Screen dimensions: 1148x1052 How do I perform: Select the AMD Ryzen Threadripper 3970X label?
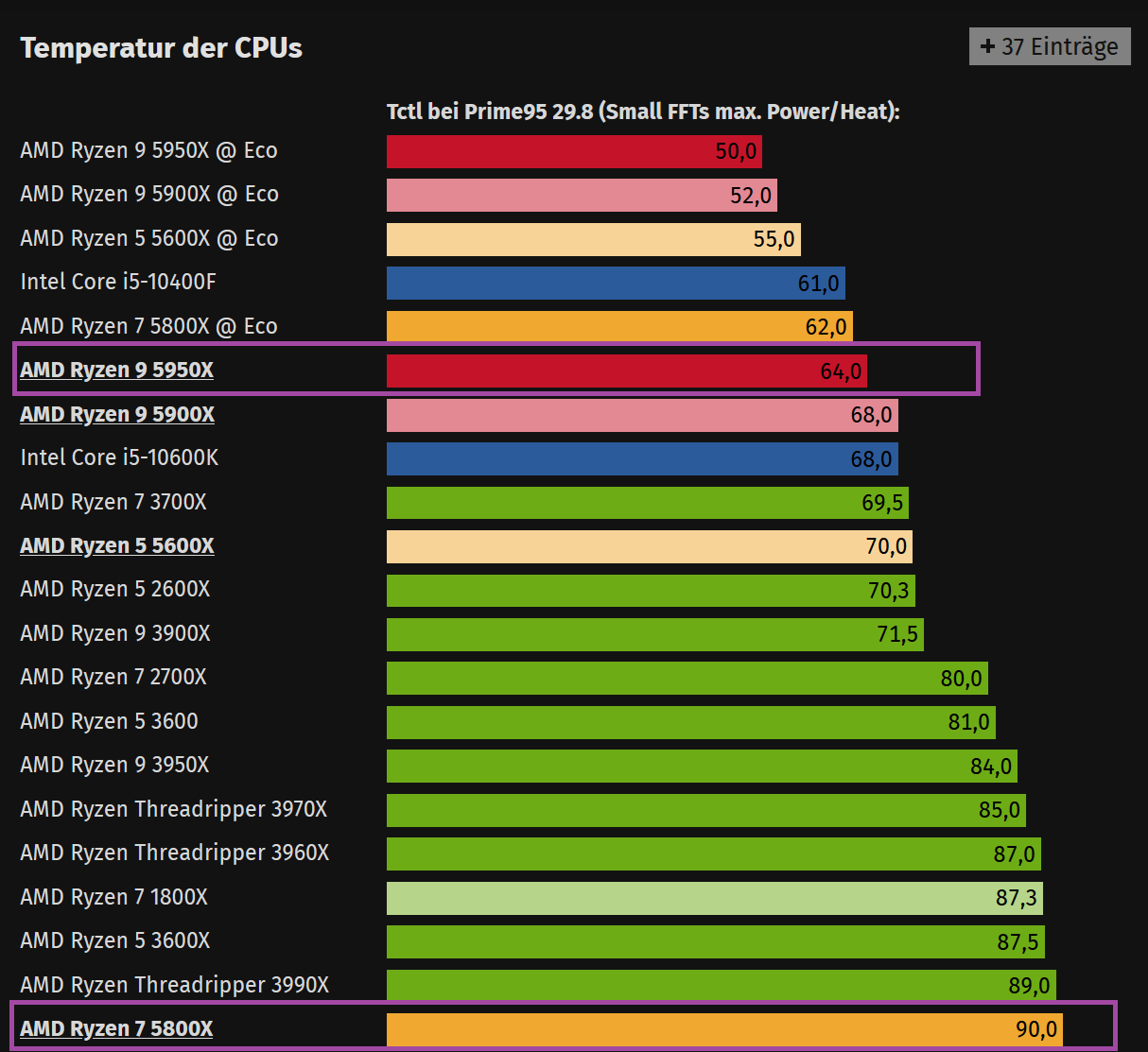(x=174, y=809)
